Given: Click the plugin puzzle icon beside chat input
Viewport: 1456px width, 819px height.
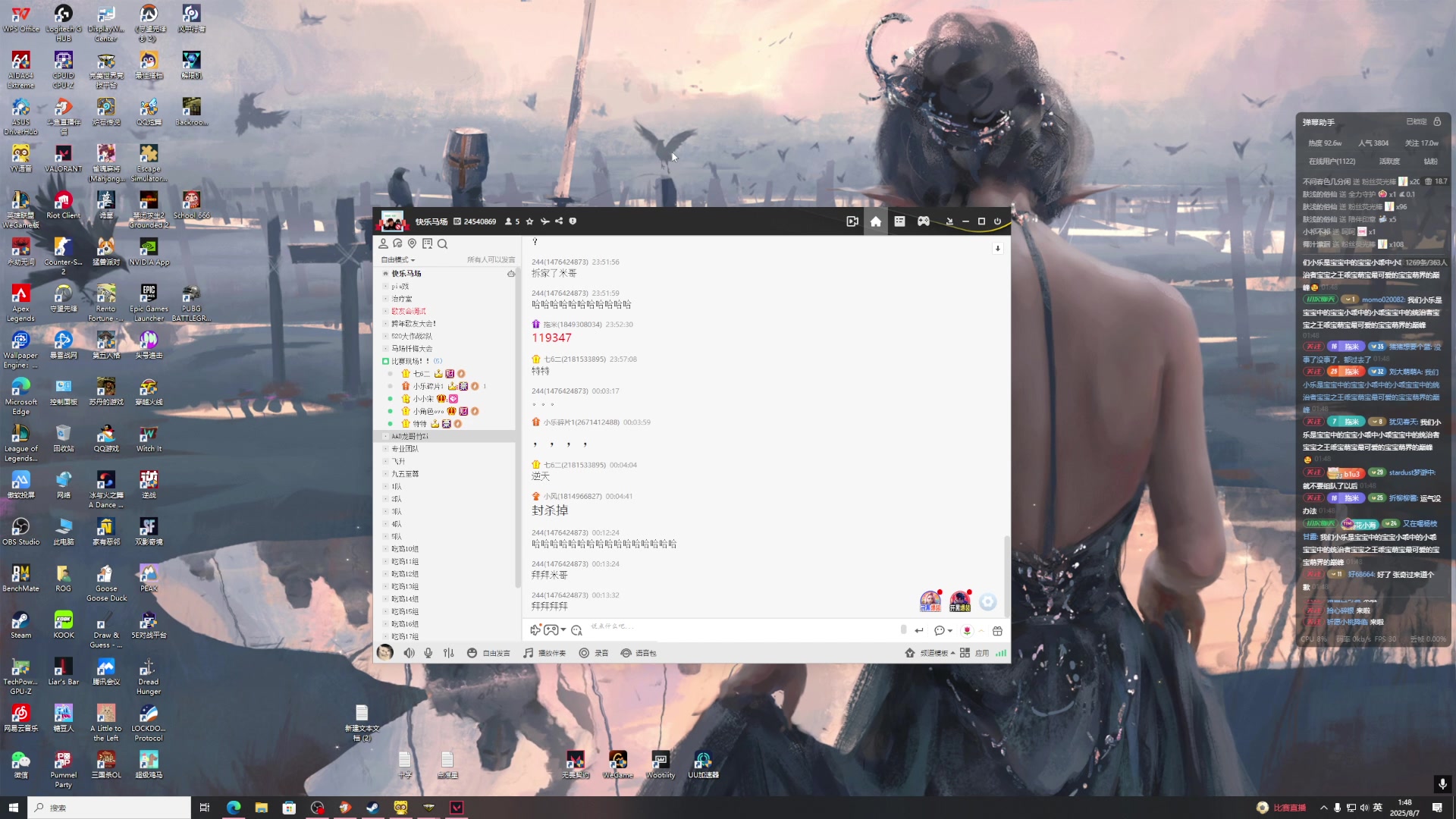Looking at the screenshot, I should coord(535,630).
